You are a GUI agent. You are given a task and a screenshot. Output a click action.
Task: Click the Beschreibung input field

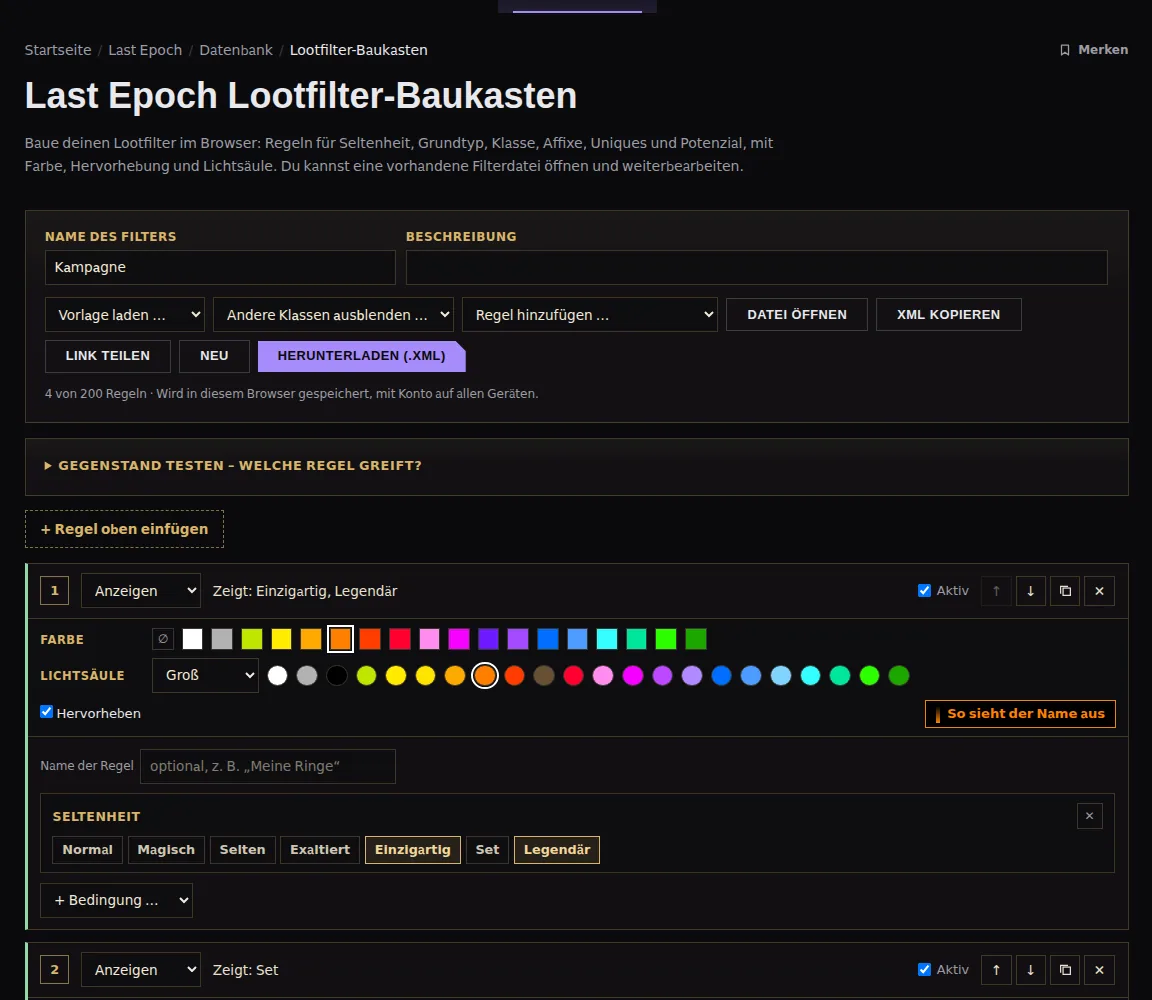757,267
